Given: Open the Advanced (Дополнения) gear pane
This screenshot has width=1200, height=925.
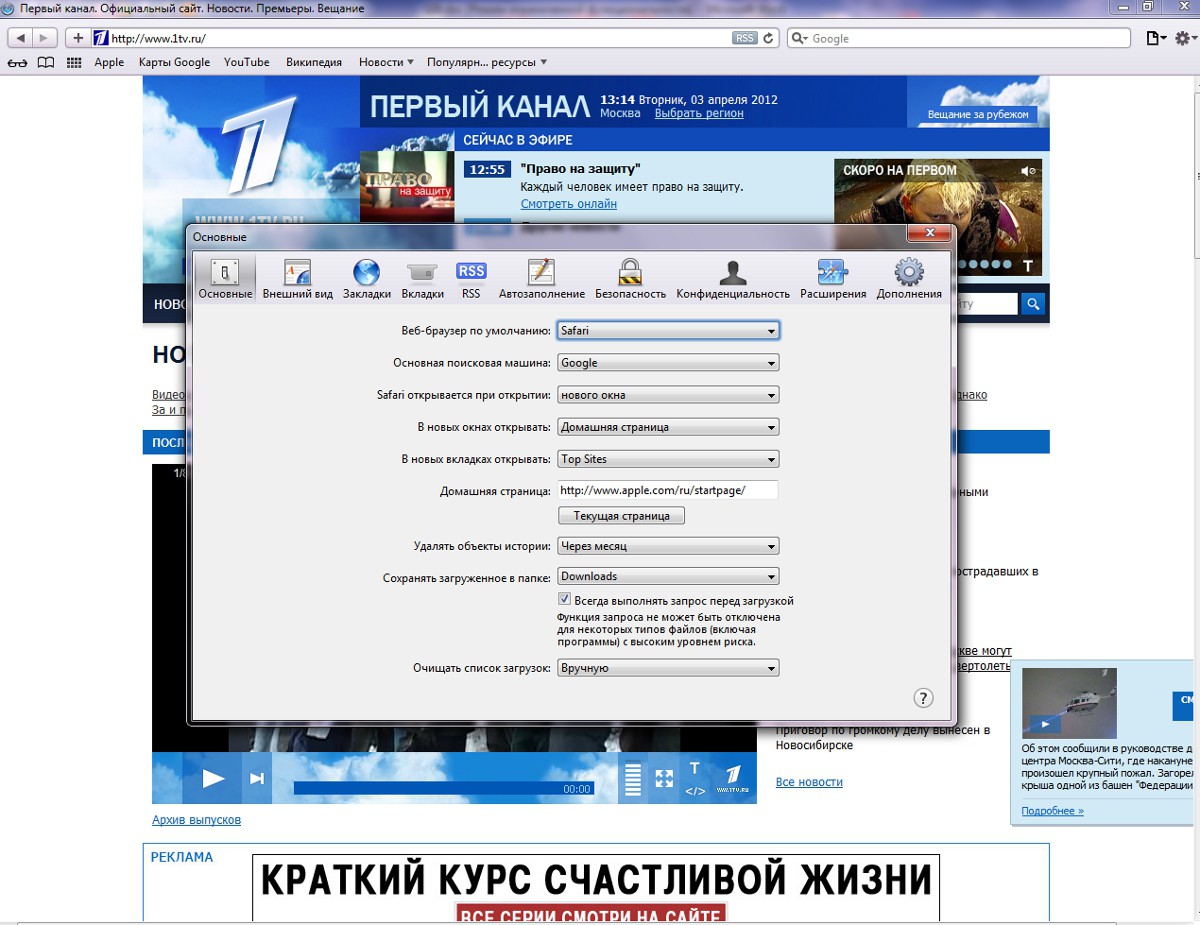Looking at the screenshot, I should pyautogui.click(x=909, y=279).
